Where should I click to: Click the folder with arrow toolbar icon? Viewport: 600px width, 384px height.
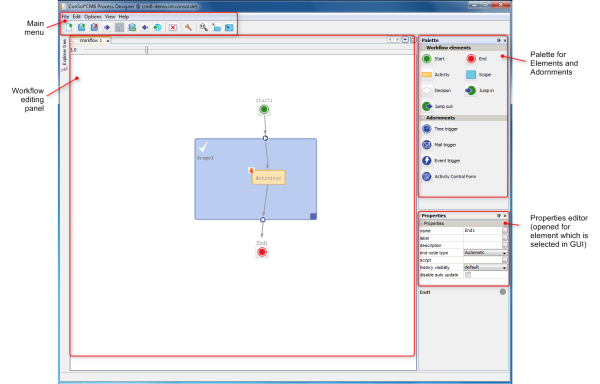(216, 27)
